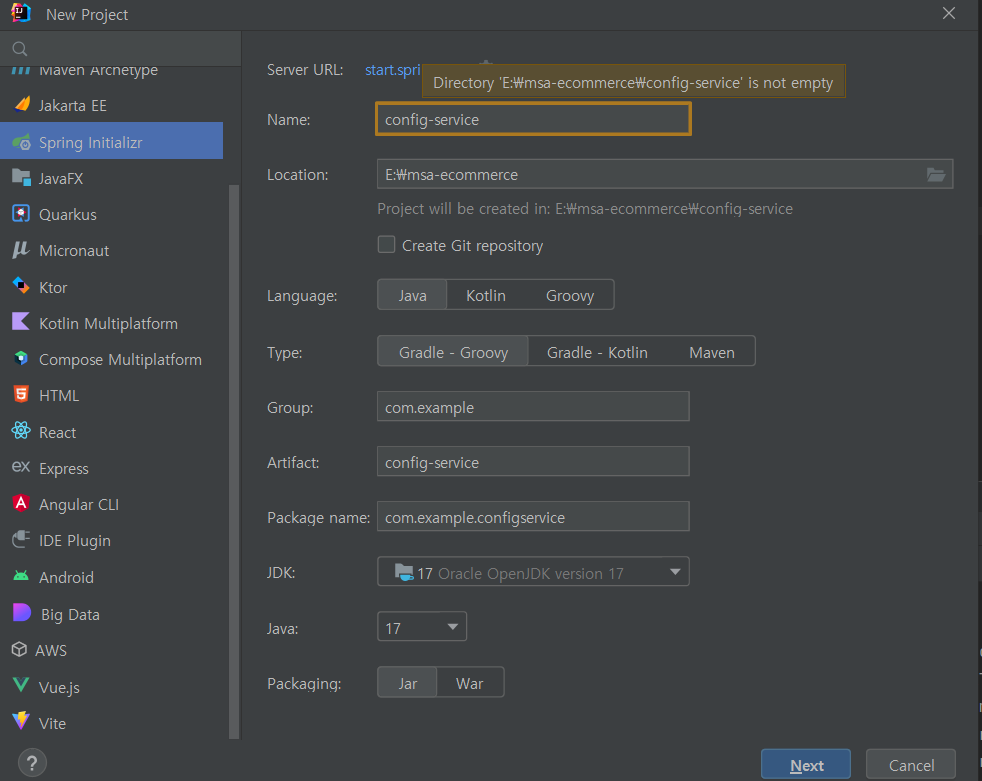
Task: Click the IntelliJ logo in title bar
Action: 21,13
